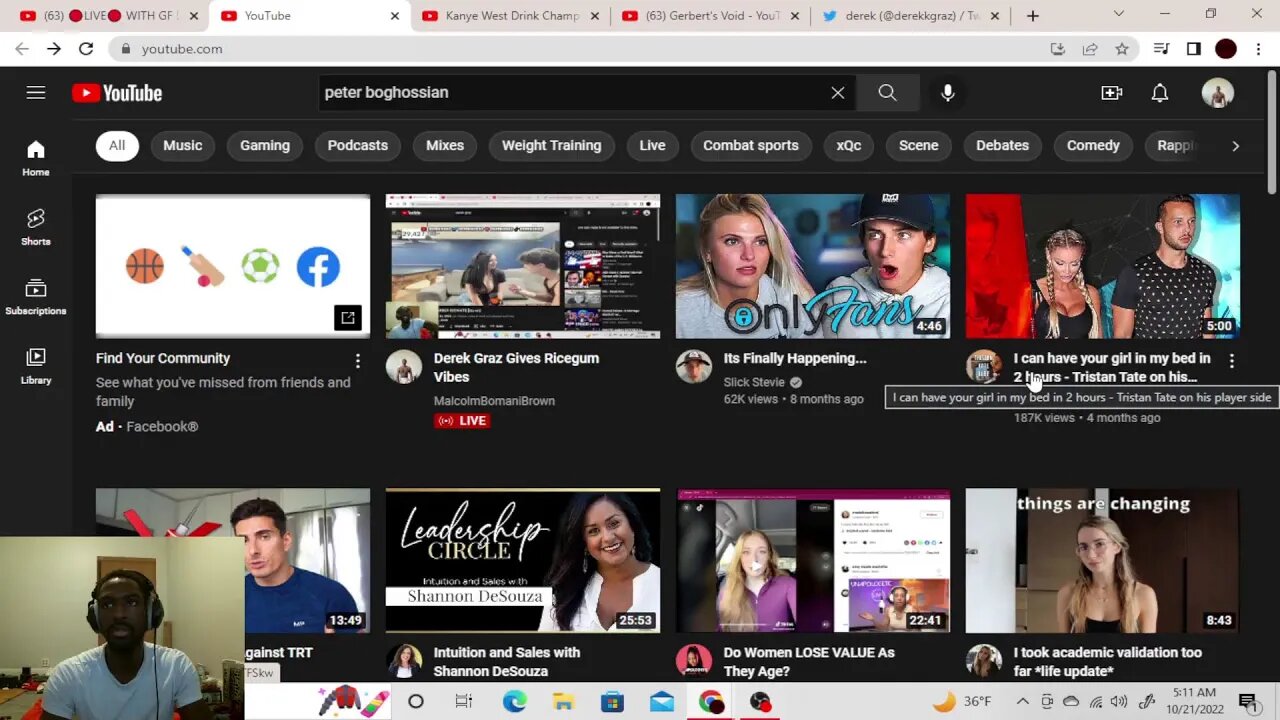Open Chrome's tab search dropdown
Viewport: 1280px width, 720px height.
[1119, 14]
